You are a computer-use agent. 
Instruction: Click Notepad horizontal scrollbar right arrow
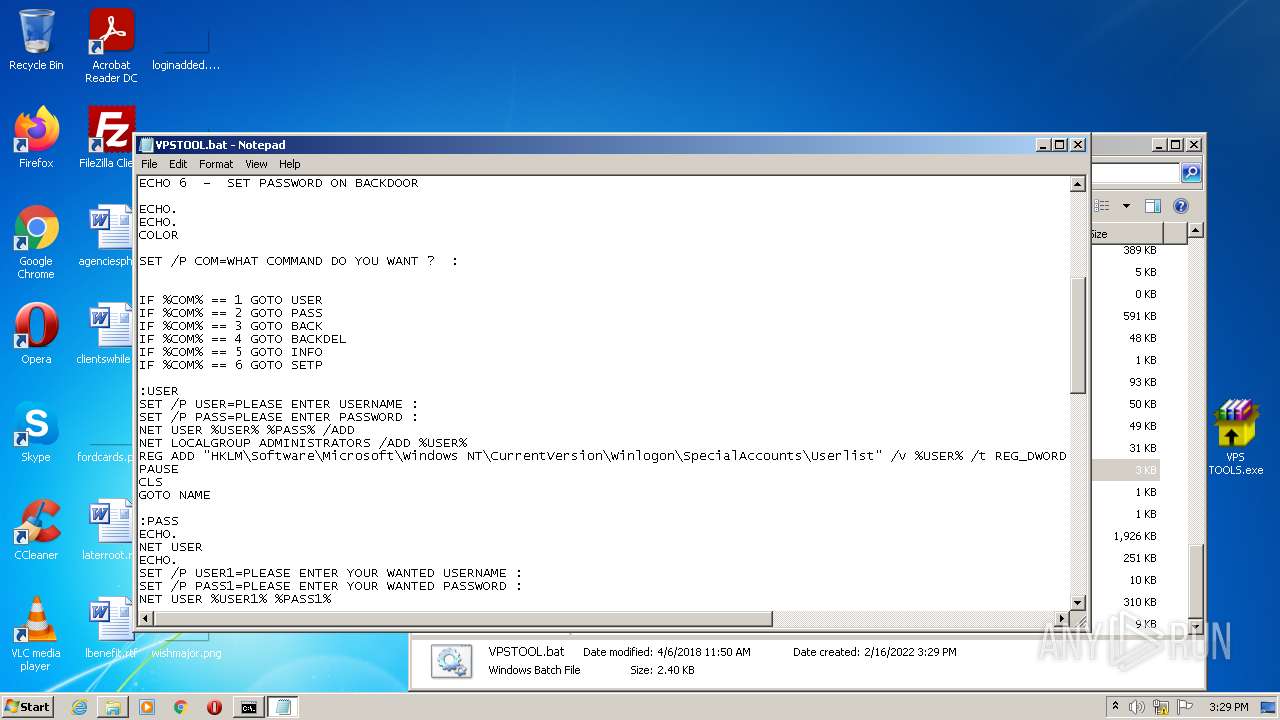(1062, 619)
